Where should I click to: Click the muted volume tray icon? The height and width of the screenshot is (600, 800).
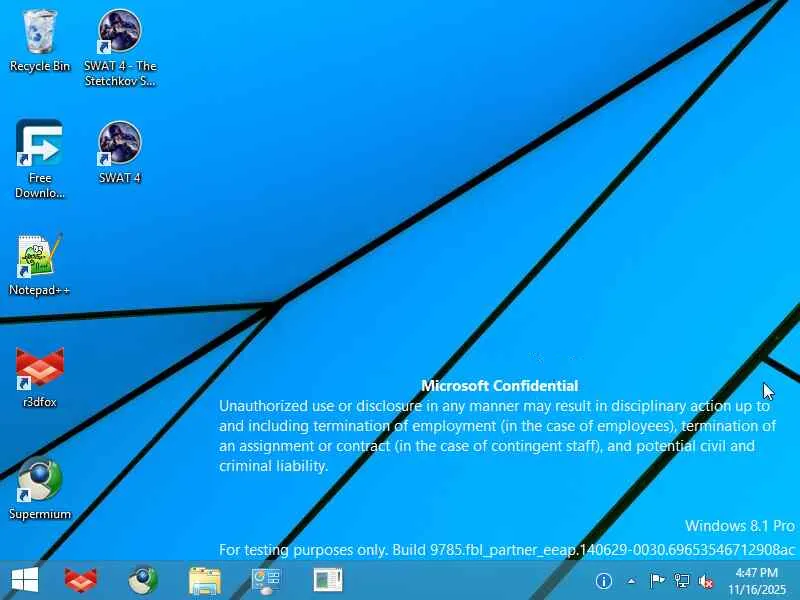[x=706, y=581]
